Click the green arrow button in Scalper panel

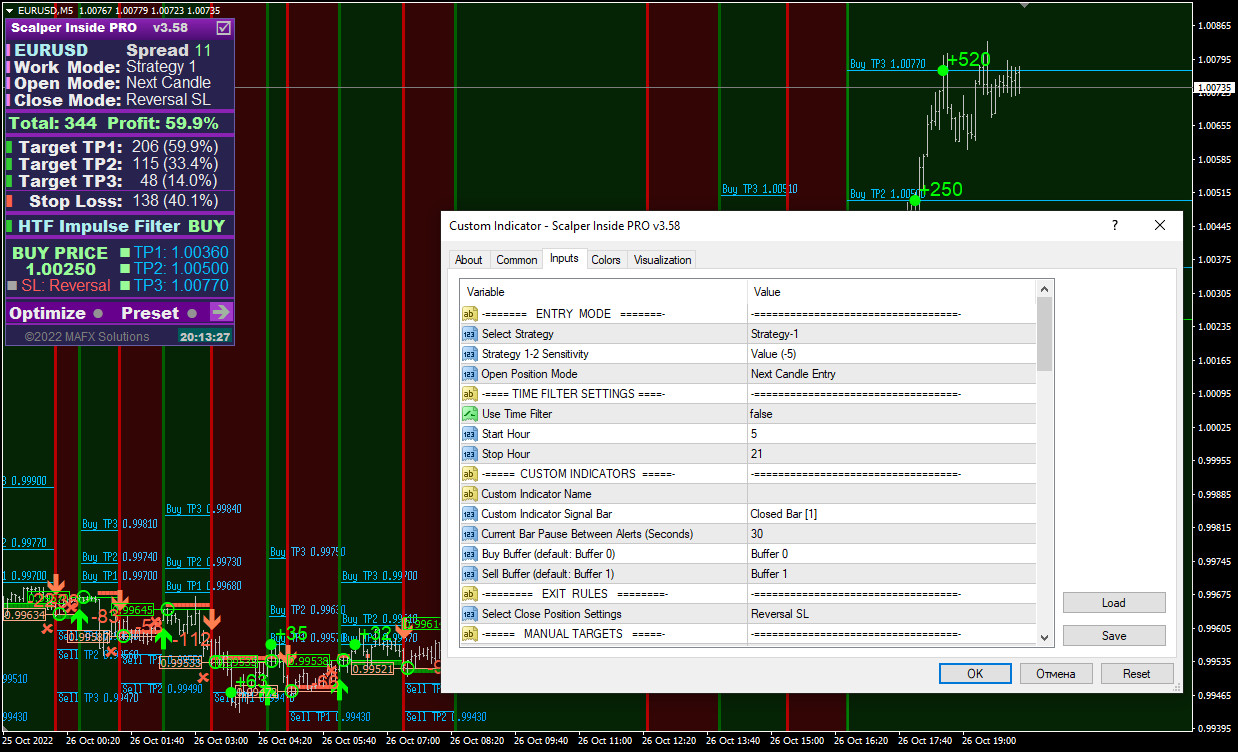220,313
